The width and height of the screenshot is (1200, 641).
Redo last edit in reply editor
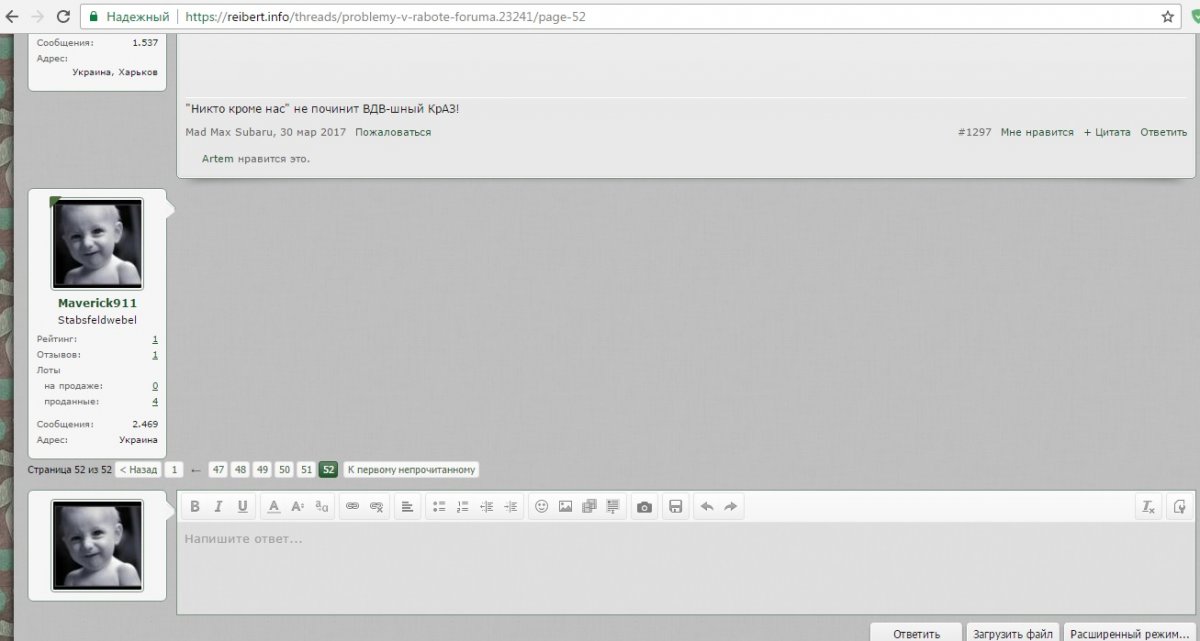pos(731,507)
